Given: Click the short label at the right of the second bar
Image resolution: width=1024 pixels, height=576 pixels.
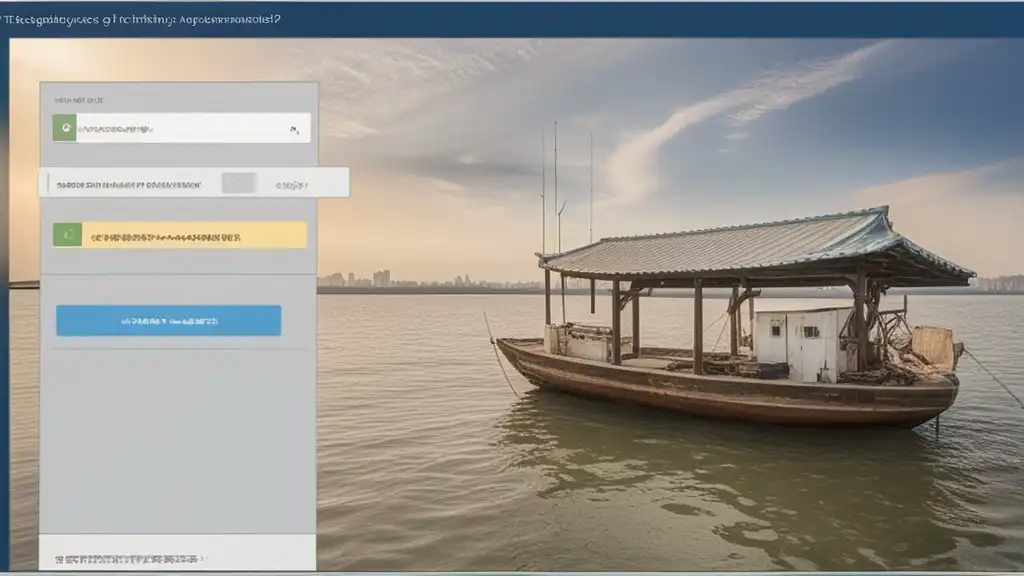Looking at the screenshot, I should pos(292,184).
